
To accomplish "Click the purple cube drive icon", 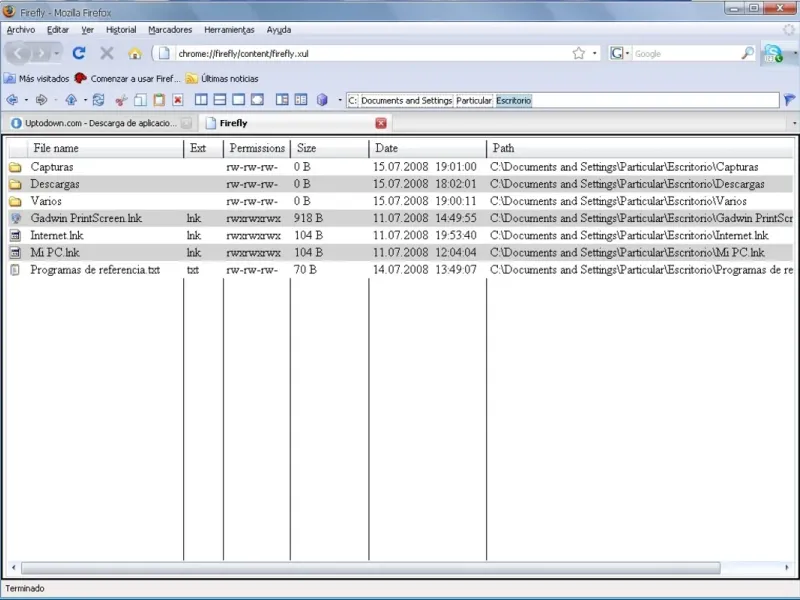I will coord(322,100).
